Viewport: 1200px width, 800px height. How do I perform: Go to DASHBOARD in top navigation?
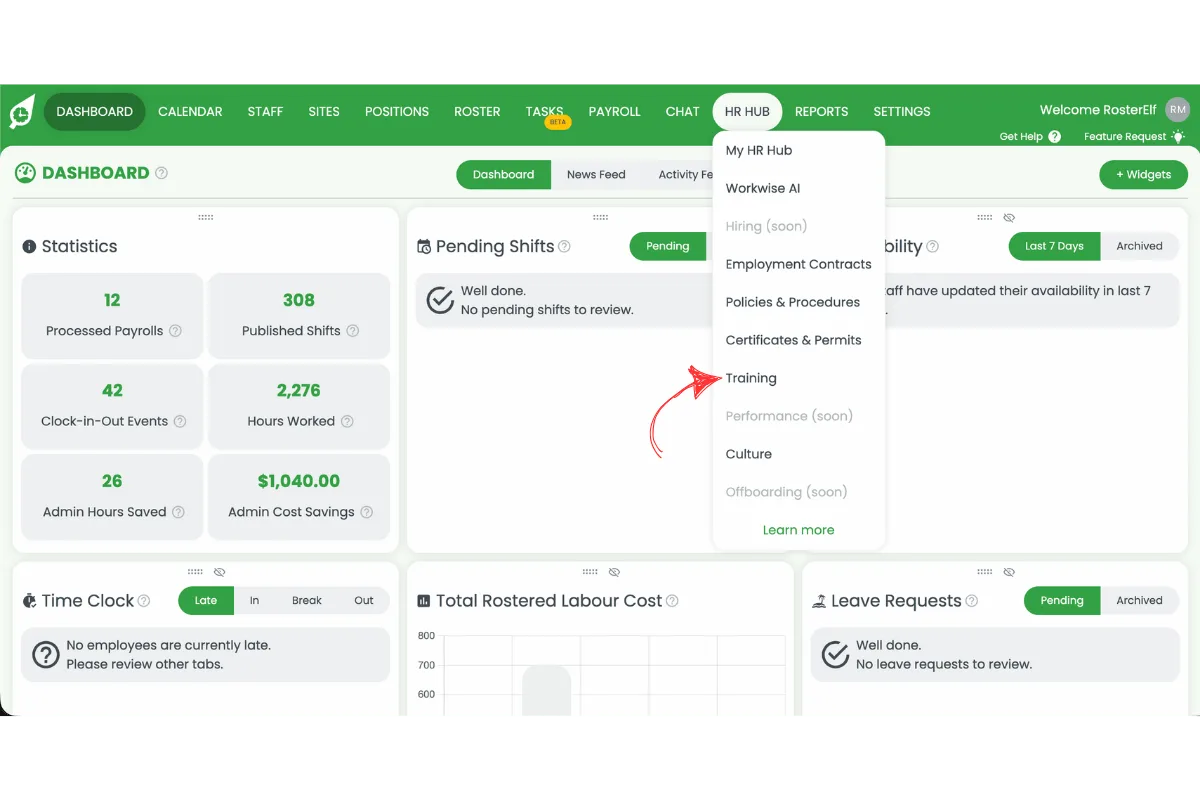pos(94,112)
